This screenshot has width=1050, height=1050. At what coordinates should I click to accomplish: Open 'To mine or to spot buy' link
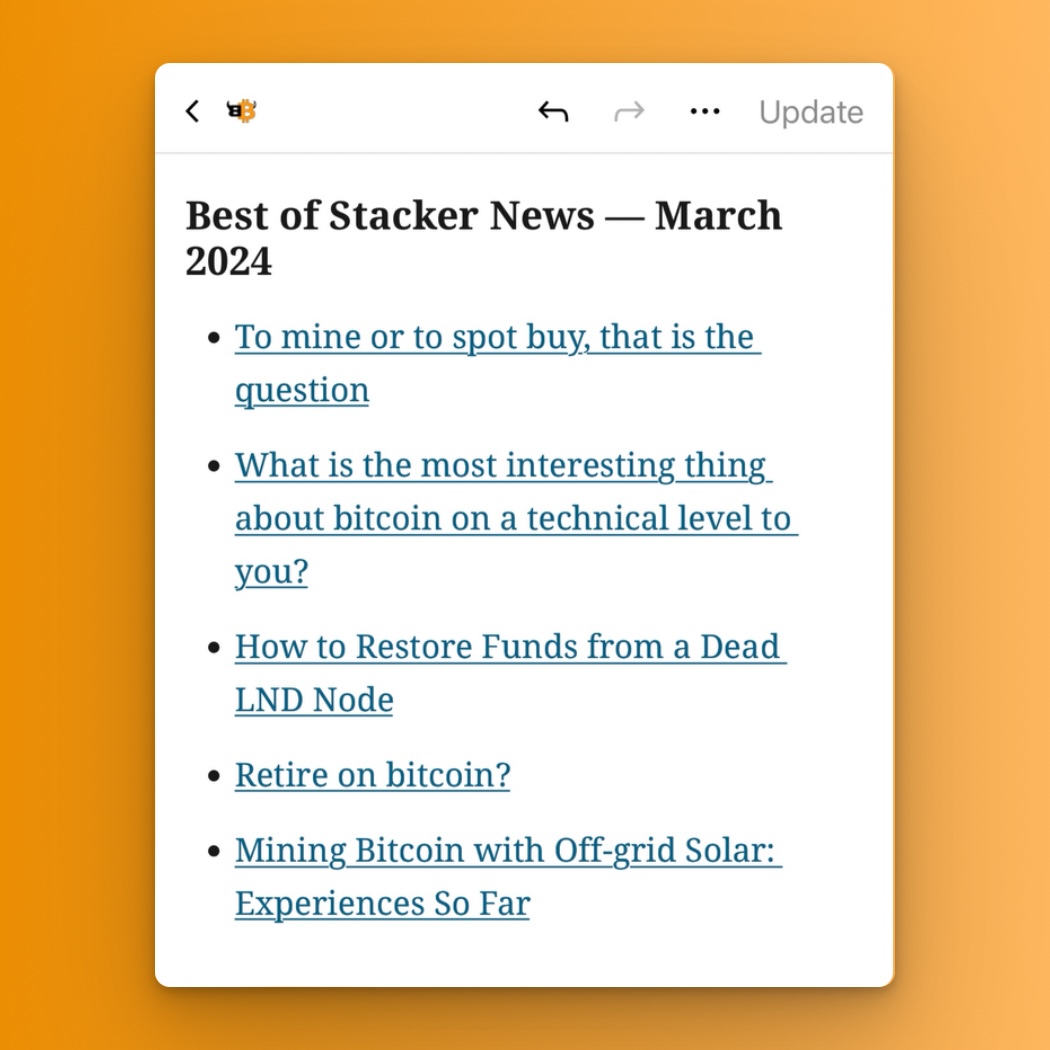click(498, 363)
